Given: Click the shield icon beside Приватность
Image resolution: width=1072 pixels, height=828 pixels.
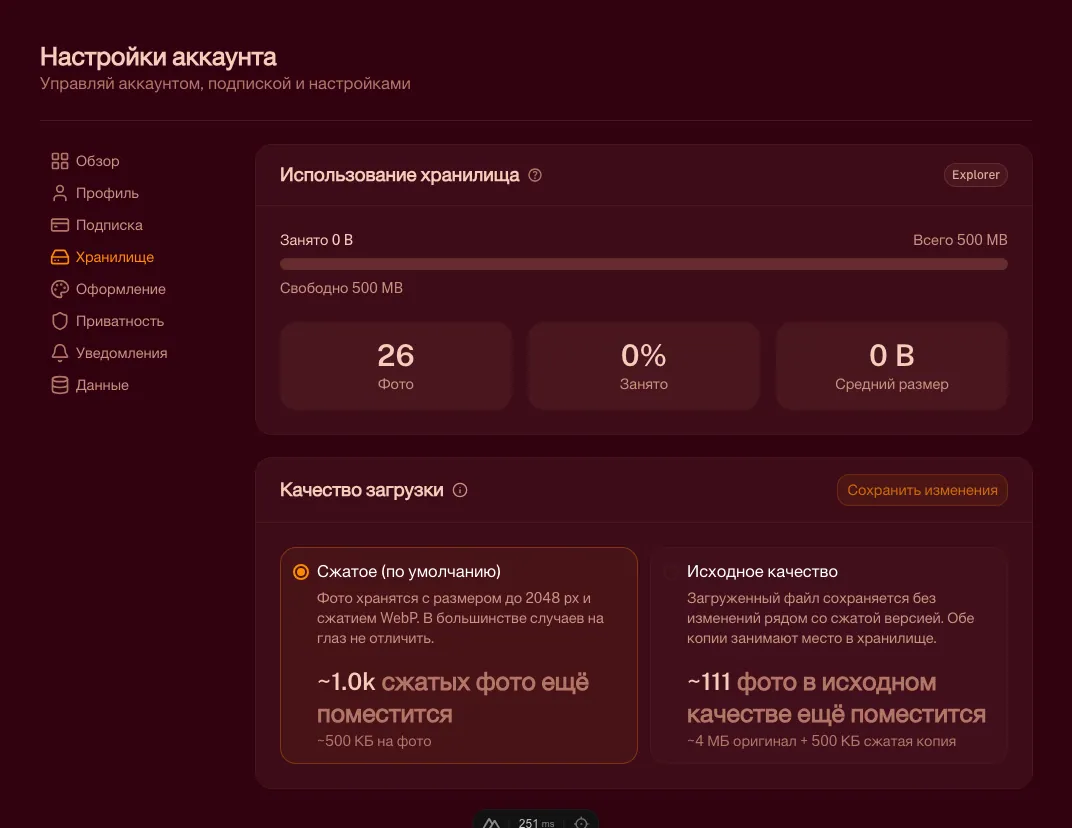Looking at the screenshot, I should coord(60,321).
